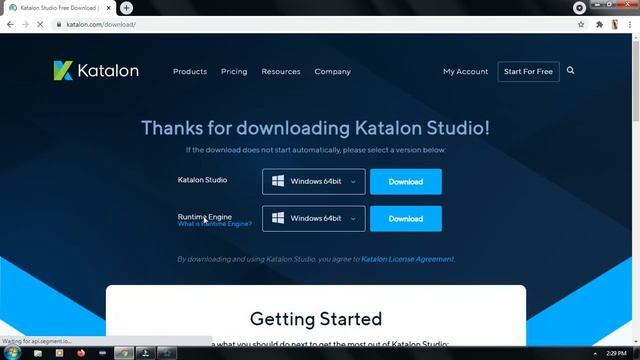
Task: Click the download manager taskbar icon
Action: (x=145, y=353)
